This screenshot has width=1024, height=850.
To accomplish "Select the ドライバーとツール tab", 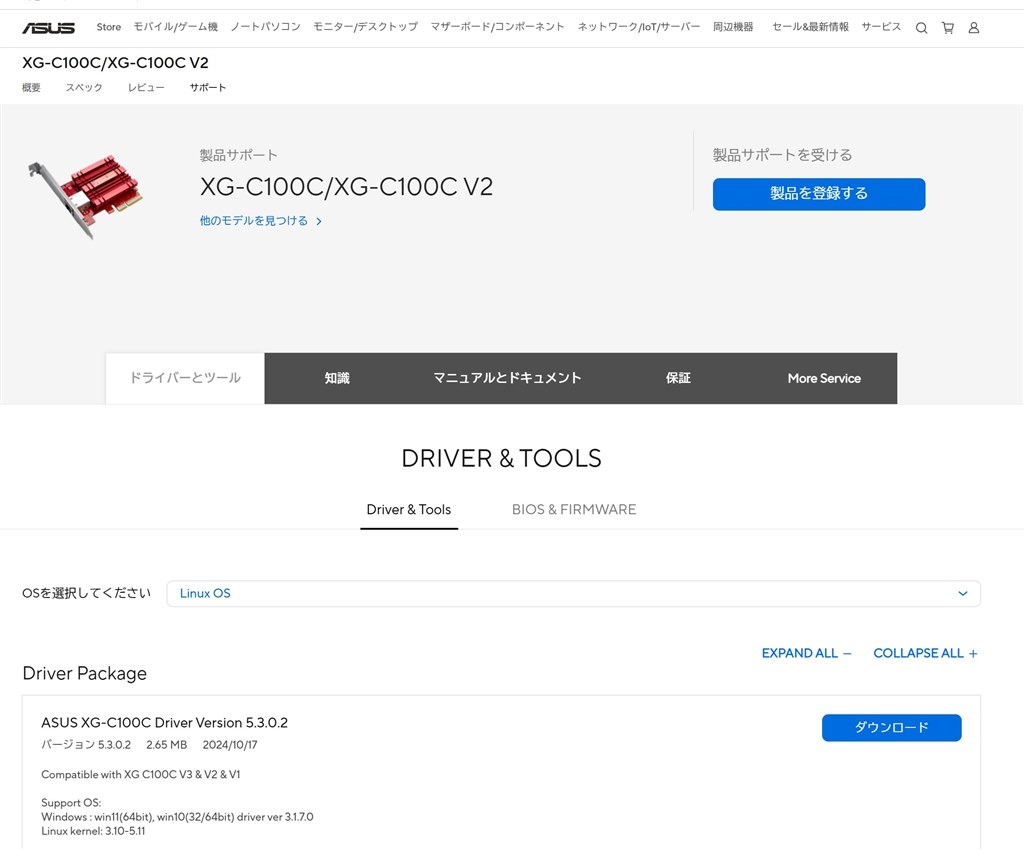I will [185, 378].
